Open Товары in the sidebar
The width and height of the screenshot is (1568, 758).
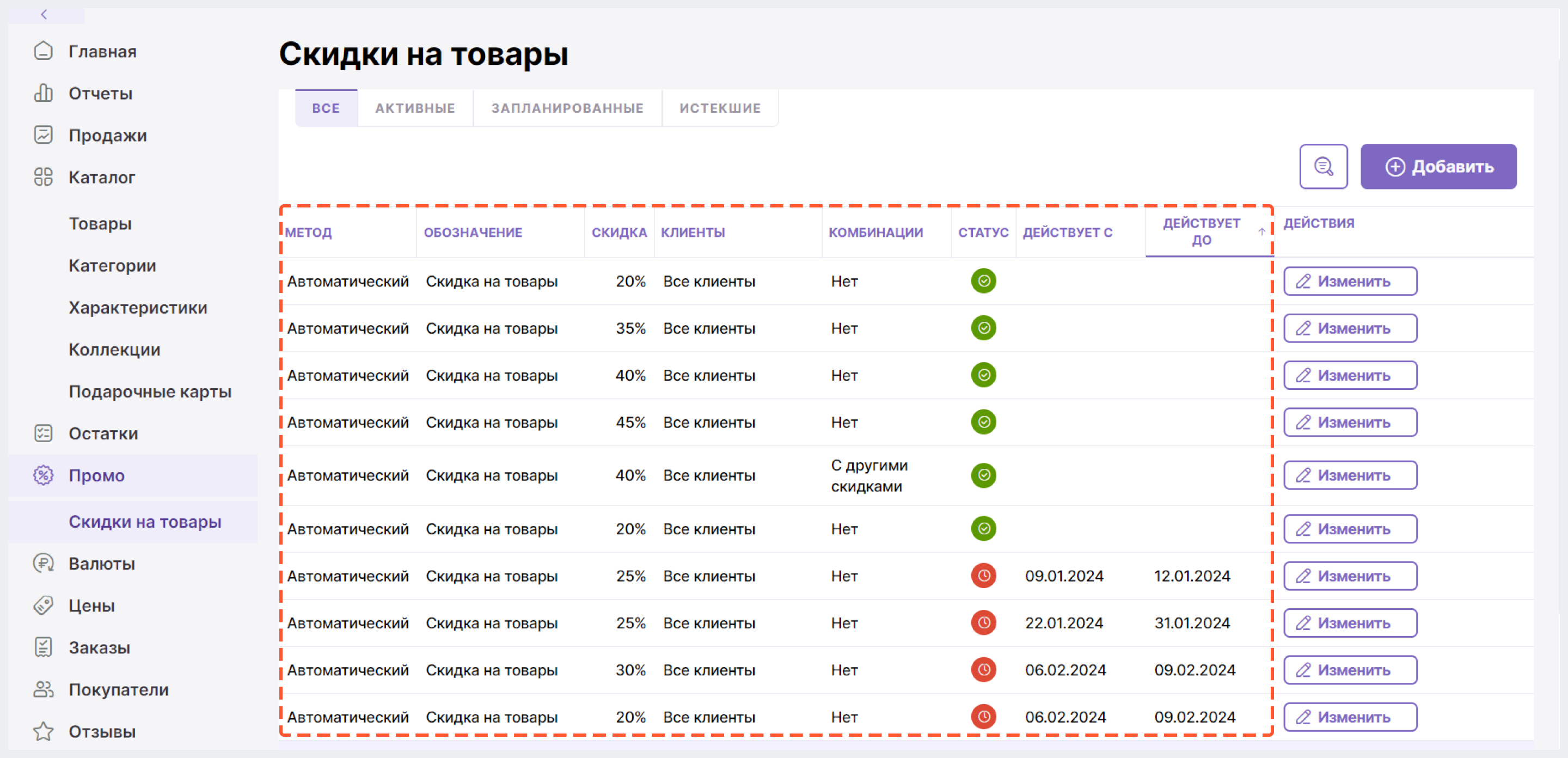(x=100, y=223)
